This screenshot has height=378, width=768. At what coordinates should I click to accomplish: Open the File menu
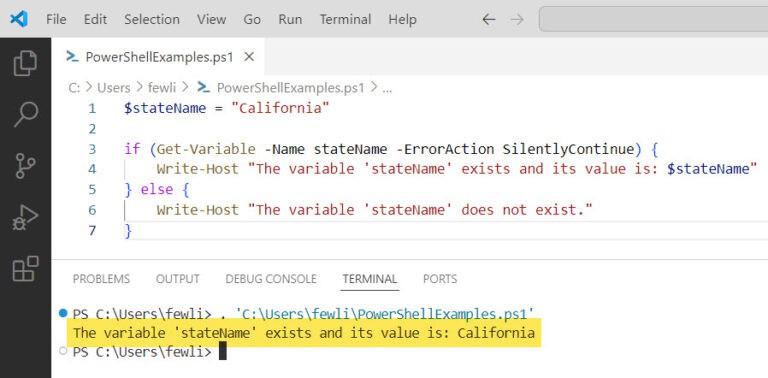coord(56,20)
